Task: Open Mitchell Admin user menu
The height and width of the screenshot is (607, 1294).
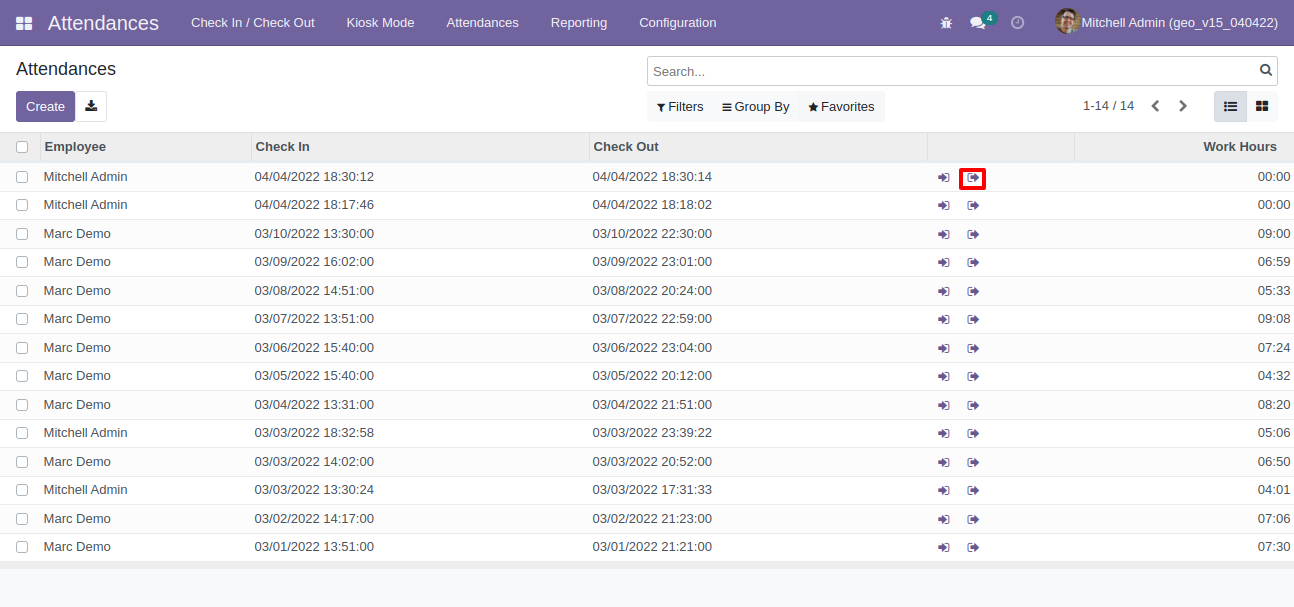Action: pyautogui.click(x=1167, y=23)
